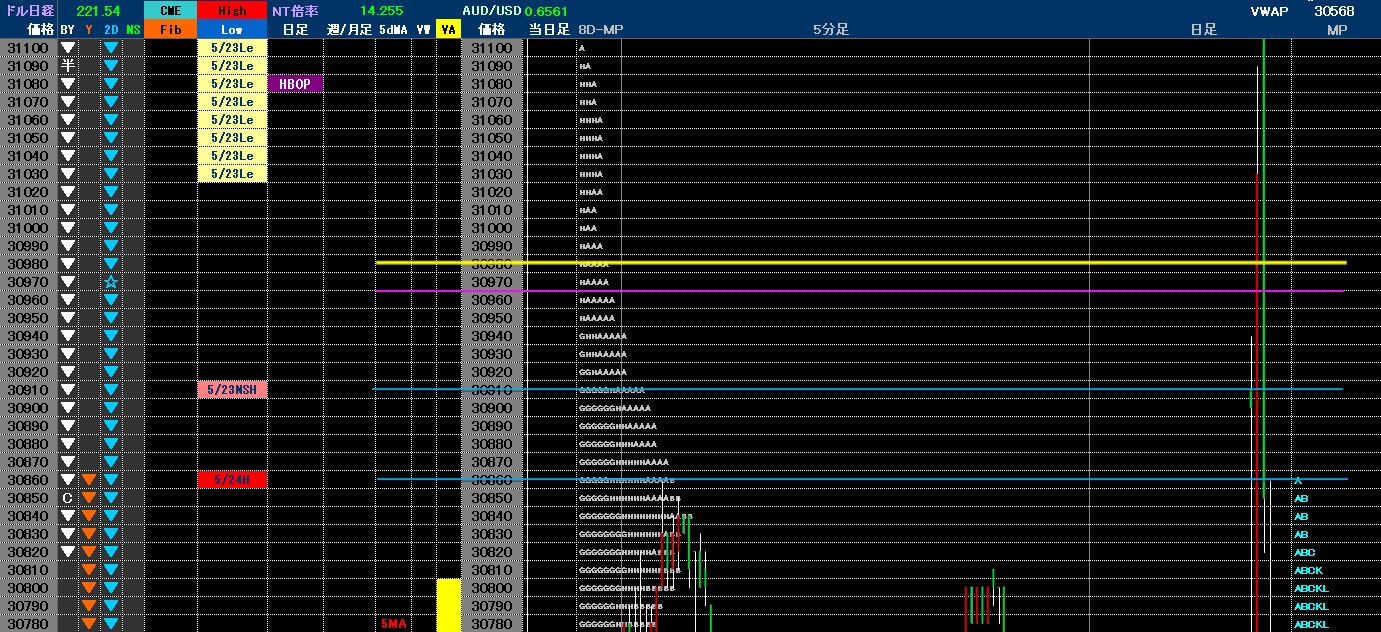Click the yellow horizontal line at 30980
This screenshot has height=632, width=1381.
pyautogui.click(x=861, y=263)
